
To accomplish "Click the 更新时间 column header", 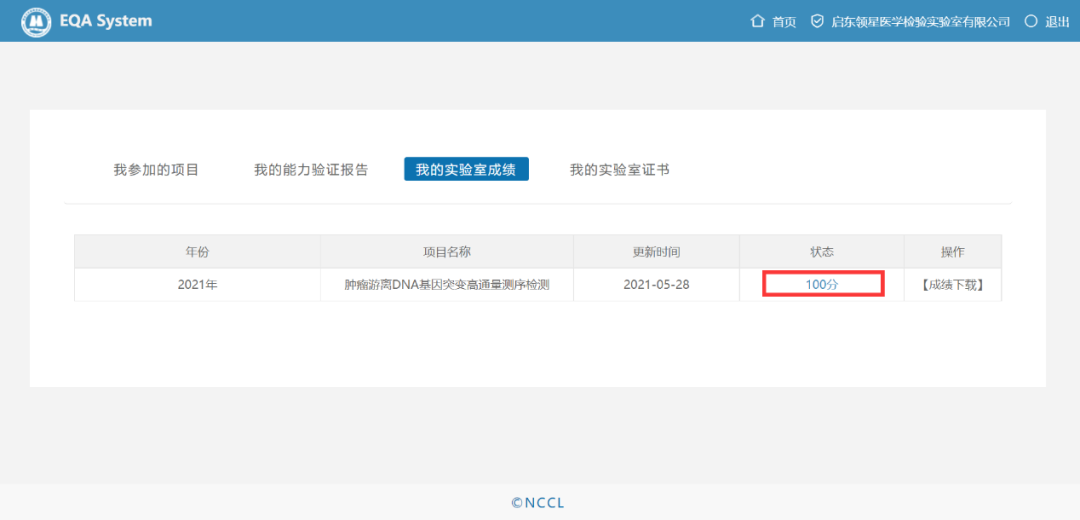I will click(x=656, y=252).
